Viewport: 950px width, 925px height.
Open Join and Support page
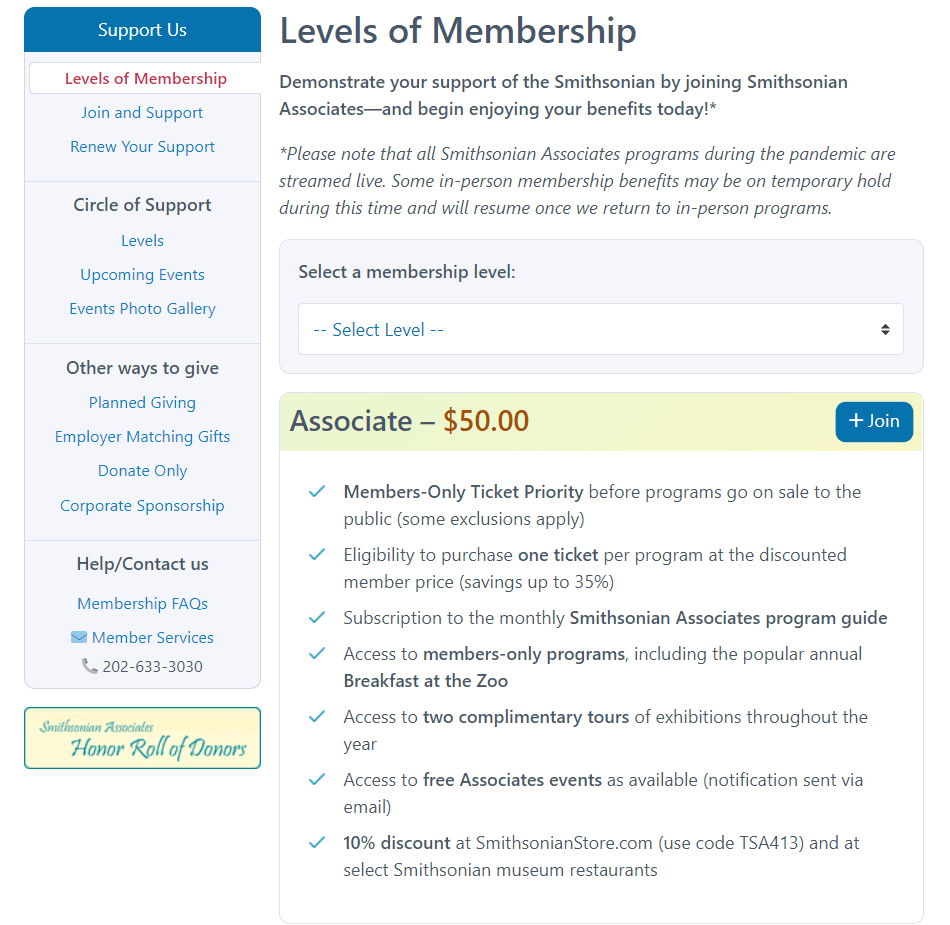pos(142,113)
